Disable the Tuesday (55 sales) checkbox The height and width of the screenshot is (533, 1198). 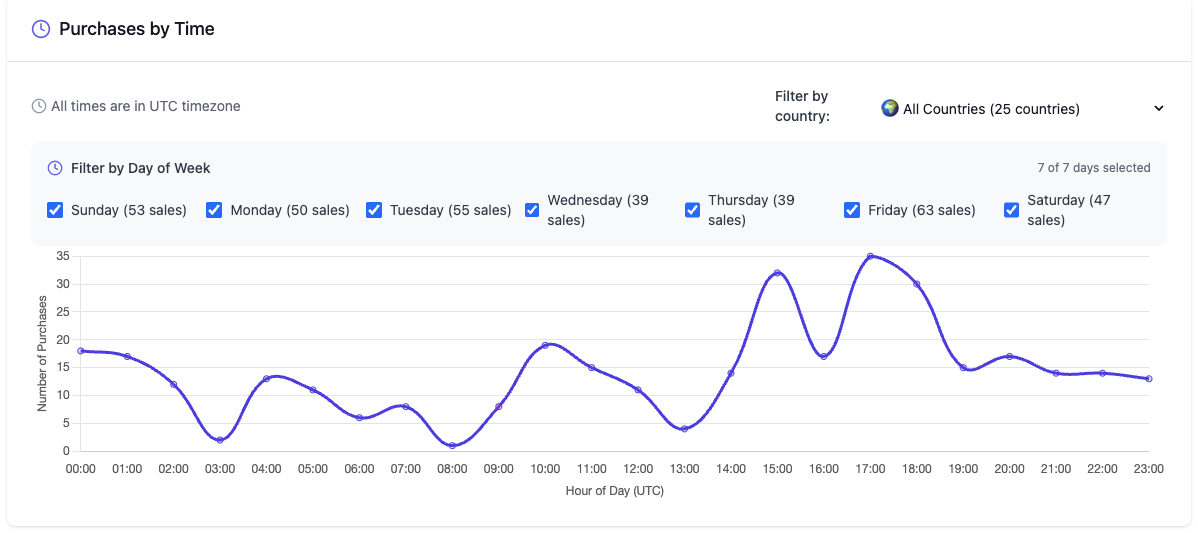pos(374,210)
